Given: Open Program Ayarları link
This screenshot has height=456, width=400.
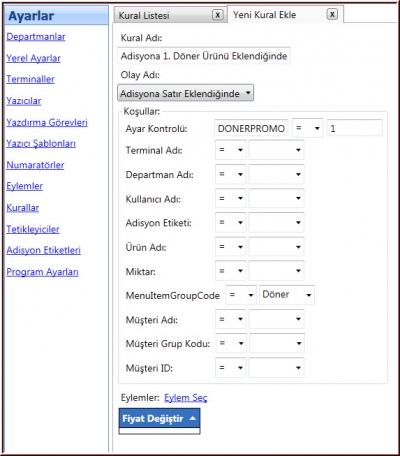Looking at the screenshot, I should coord(42,272).
